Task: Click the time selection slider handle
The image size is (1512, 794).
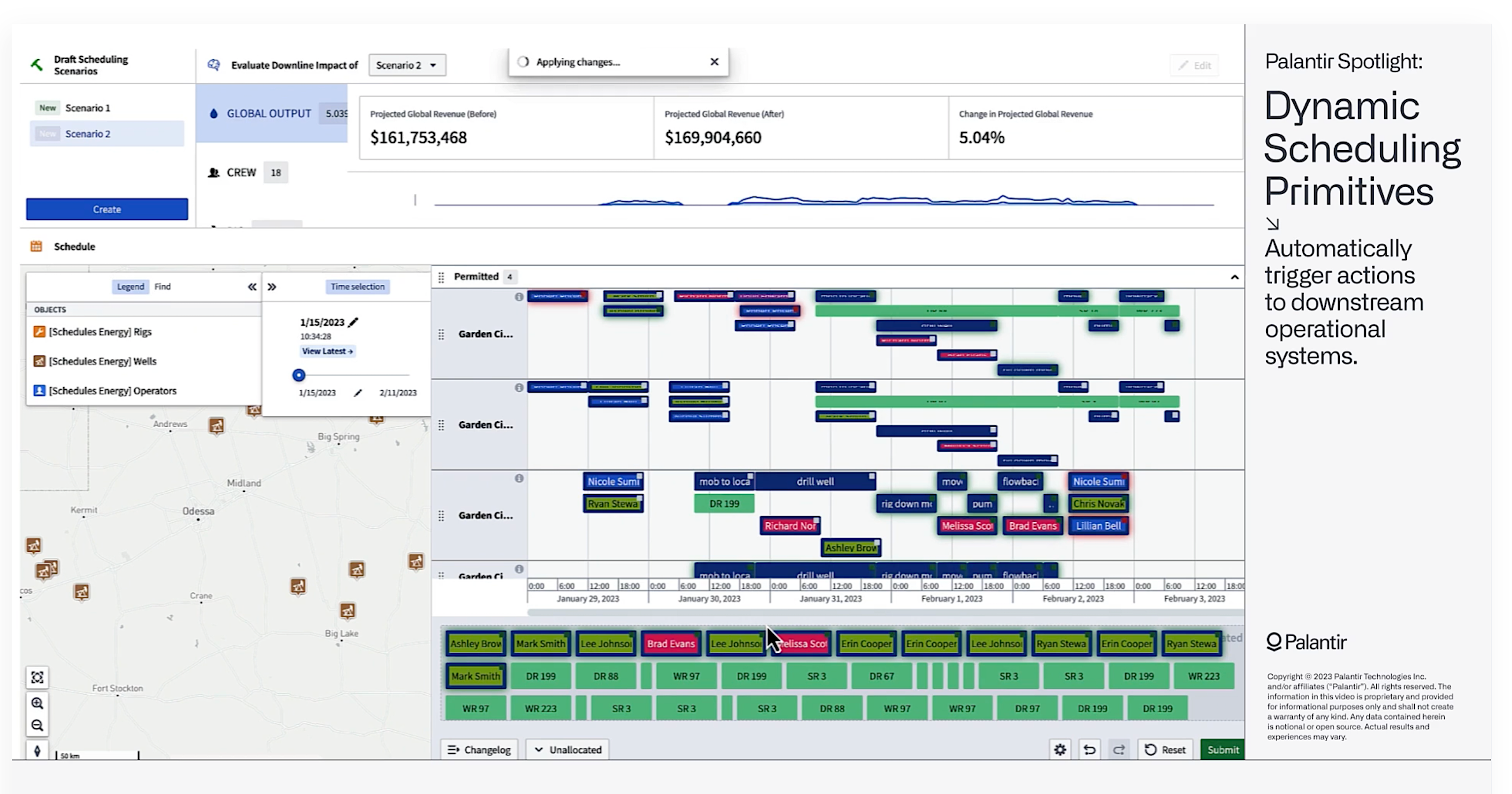Action: (x=299, y=375)
